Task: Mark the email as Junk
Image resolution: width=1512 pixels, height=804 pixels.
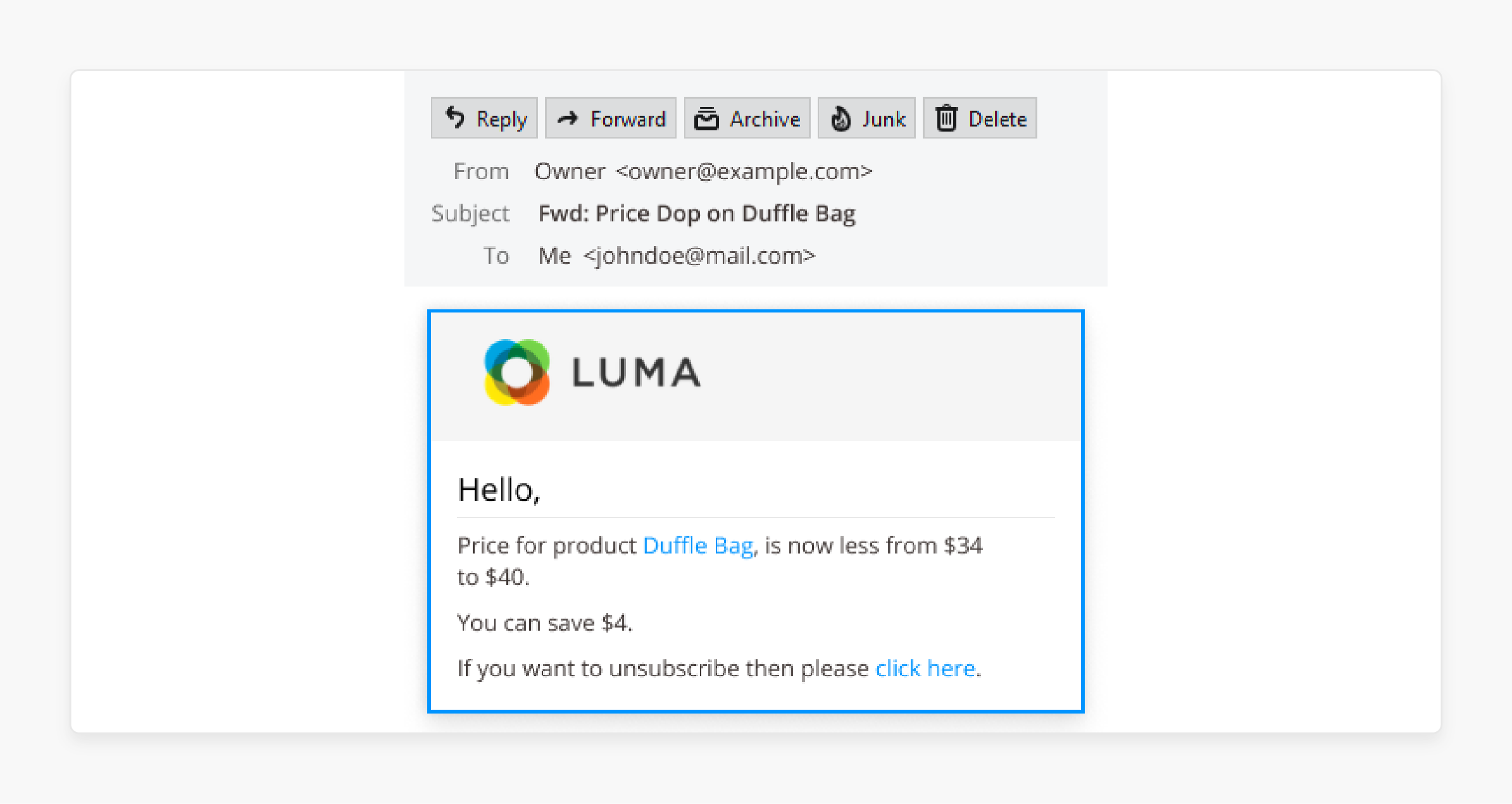Action: point(866,118)
